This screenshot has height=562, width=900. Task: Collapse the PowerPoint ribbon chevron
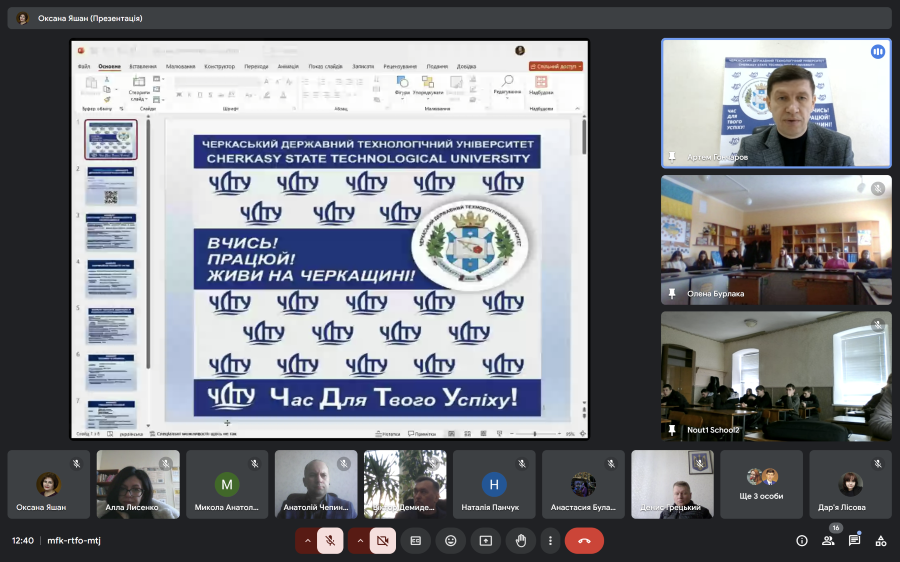pyautogui.click(x=577, y=108)
